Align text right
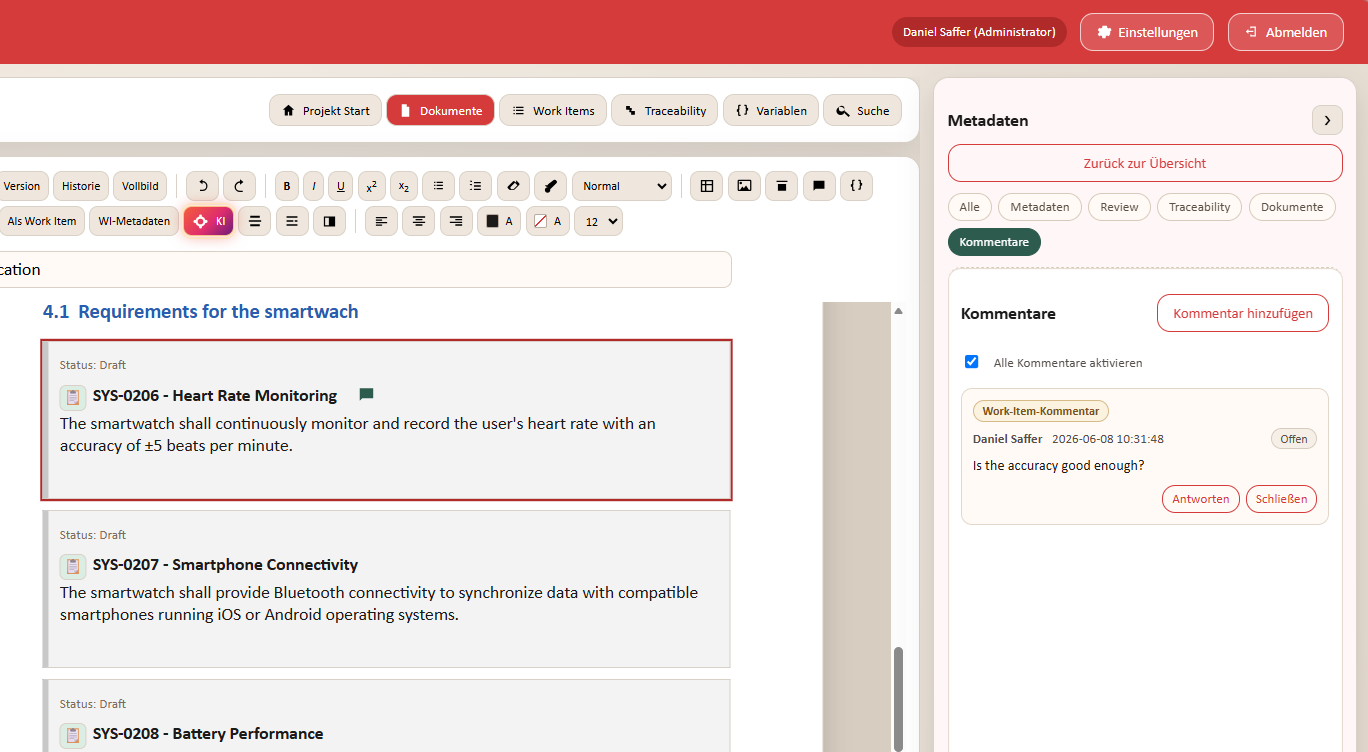This screenshot has height=752, width=1368. click(456, 221)
